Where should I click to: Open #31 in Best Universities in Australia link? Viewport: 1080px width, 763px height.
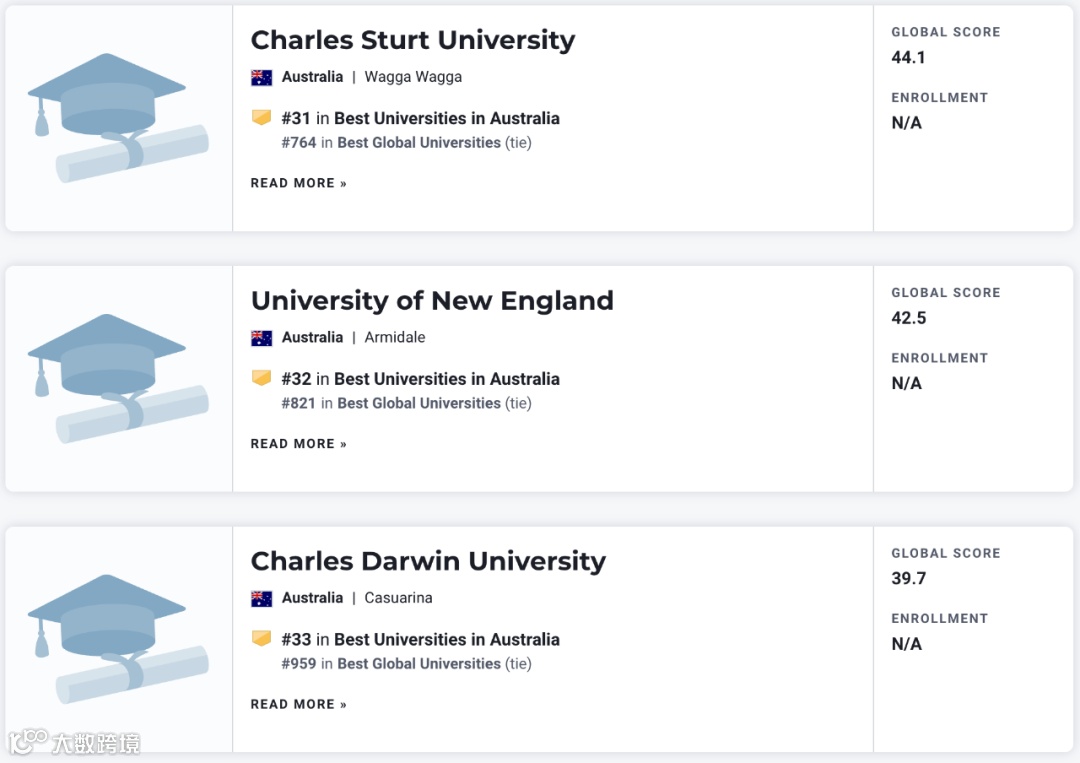(420, 118)
